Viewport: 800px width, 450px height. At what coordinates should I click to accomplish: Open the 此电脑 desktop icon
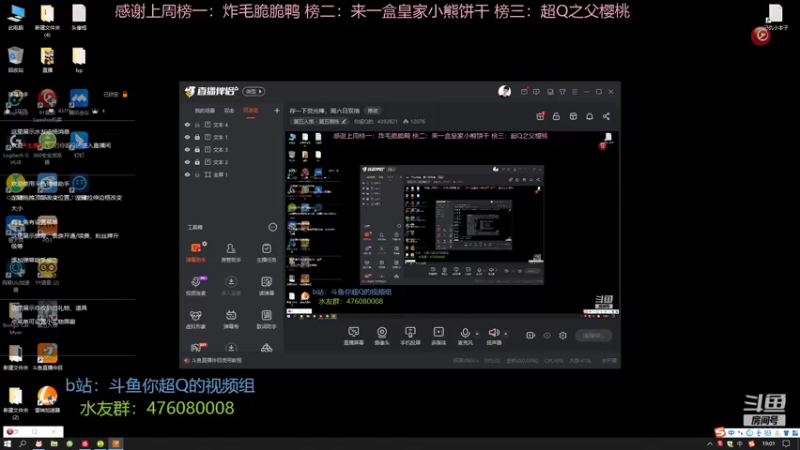point(16,17)
